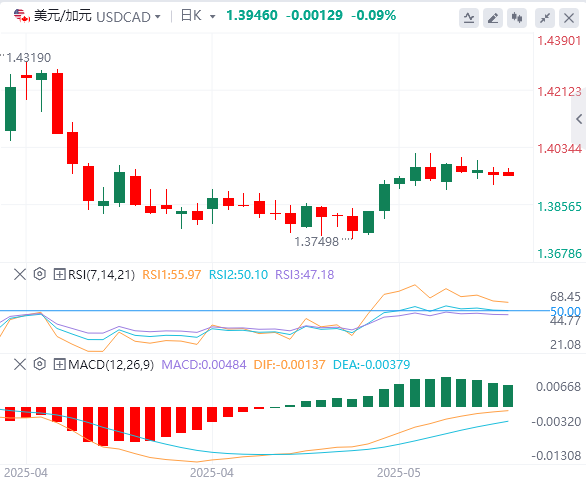The image size is (586, 486).
Task: Open RSI indicator settings gear
Action: [39, 274]
